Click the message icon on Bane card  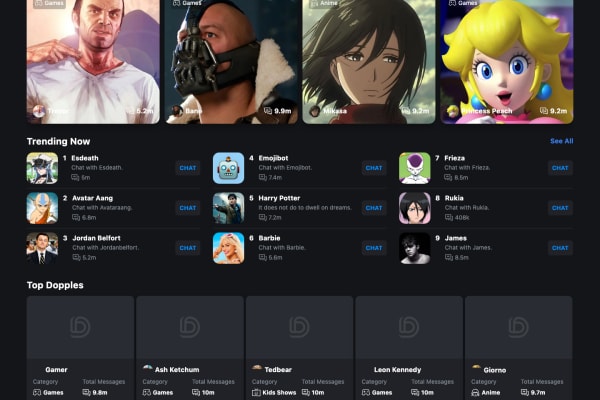268,111
